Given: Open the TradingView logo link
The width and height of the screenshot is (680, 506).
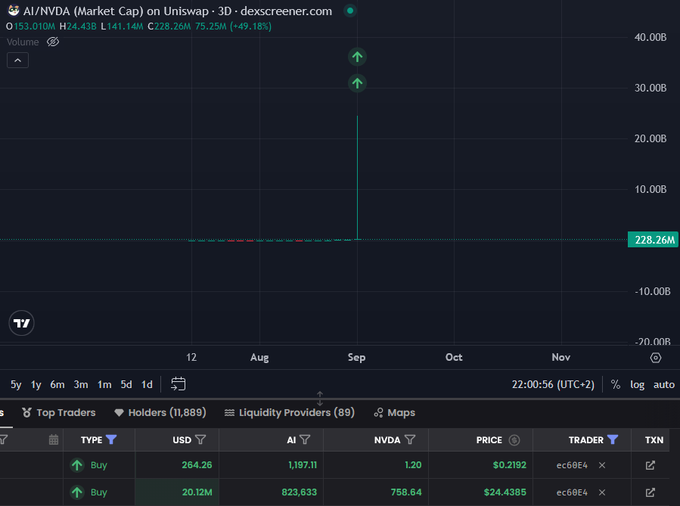Looking at the screenshot, I should pyautogui.click(x=21, y=323).
